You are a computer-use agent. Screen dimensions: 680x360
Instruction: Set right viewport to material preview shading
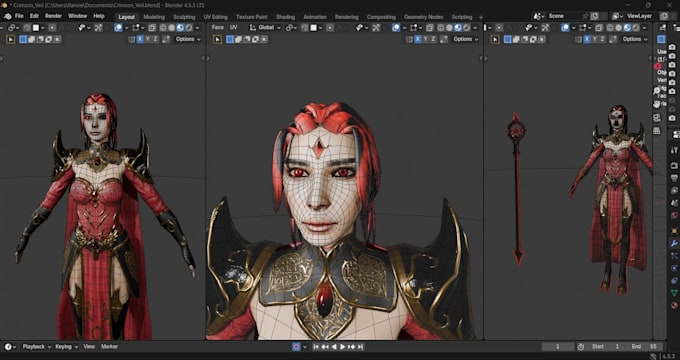click(x=627, y=28)
